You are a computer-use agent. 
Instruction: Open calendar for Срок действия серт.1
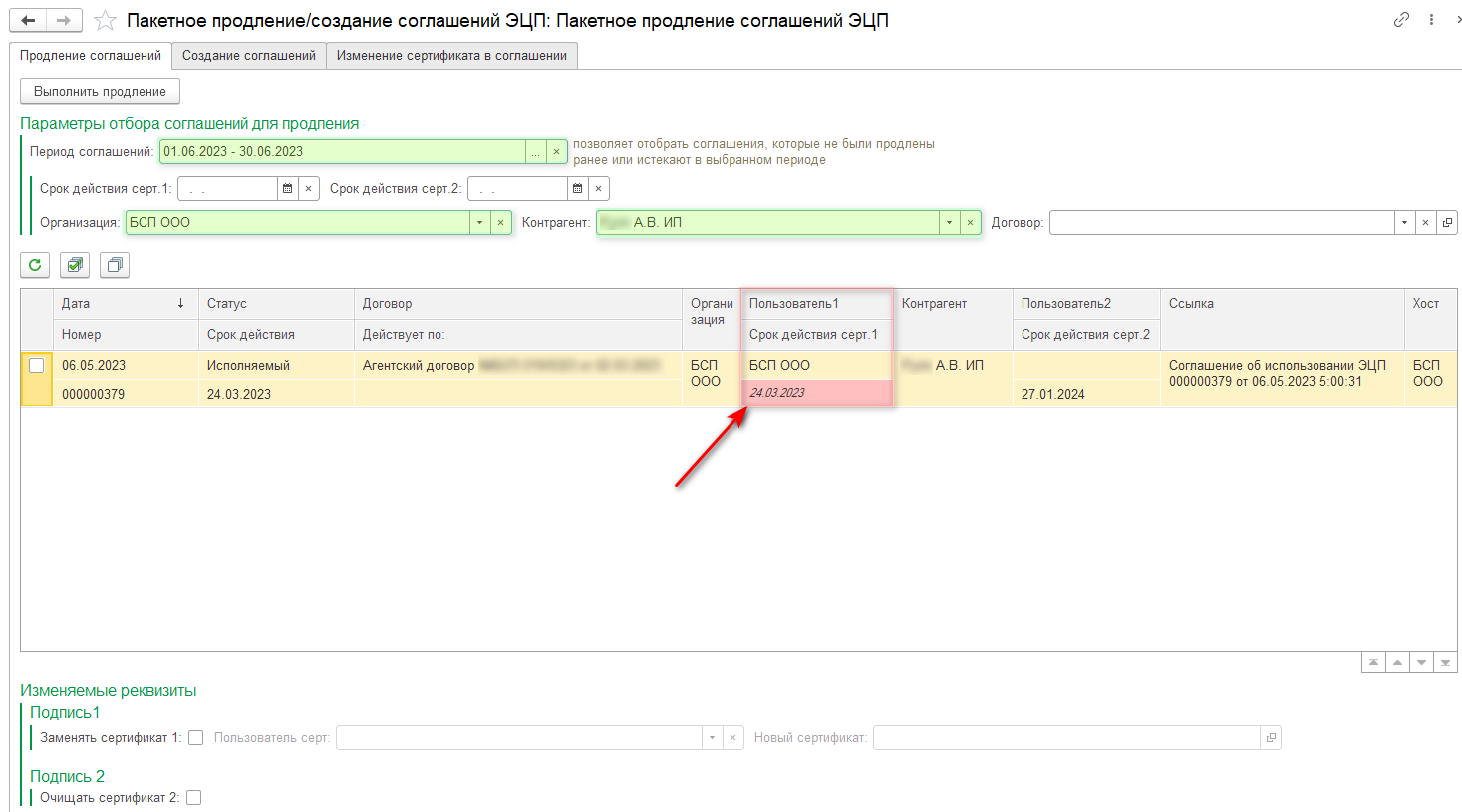[x=288, y=188]
